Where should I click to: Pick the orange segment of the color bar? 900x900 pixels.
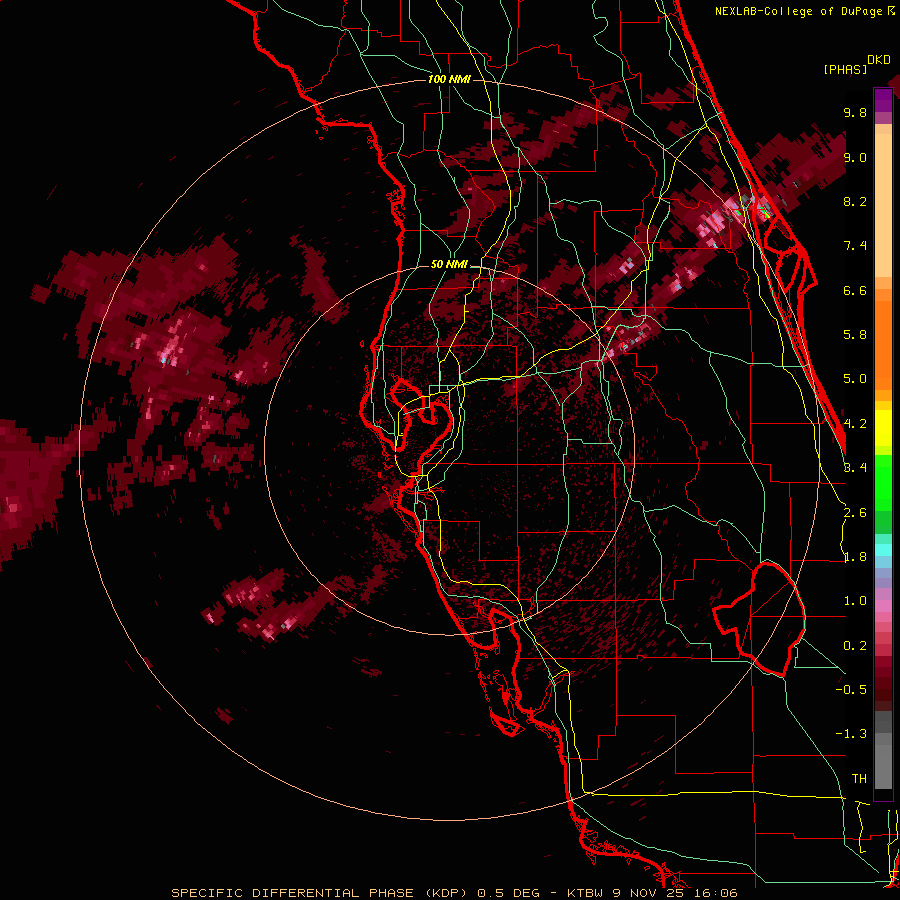click(883, 344)
